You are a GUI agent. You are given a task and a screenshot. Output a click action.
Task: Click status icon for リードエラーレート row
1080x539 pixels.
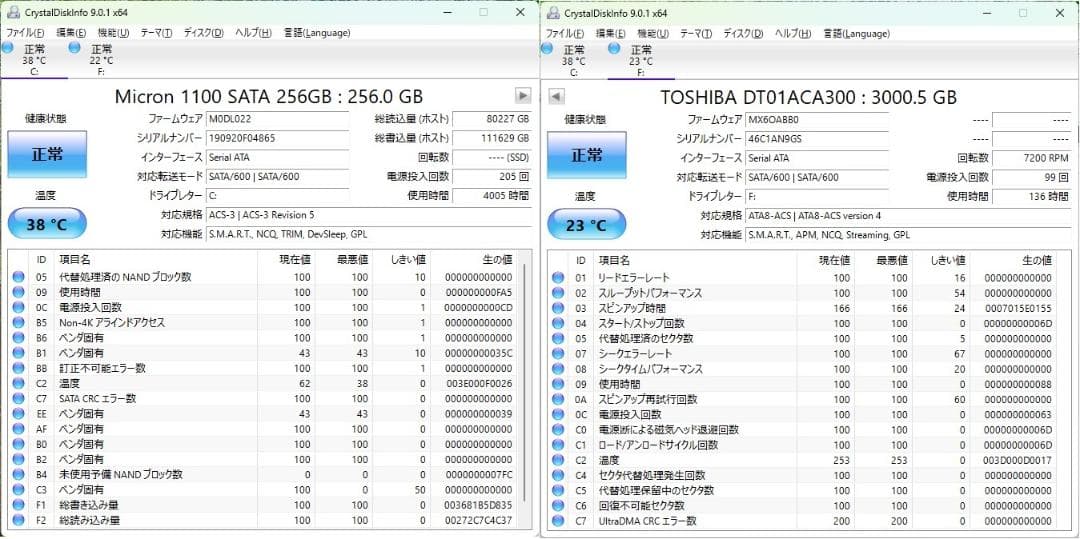558,277
